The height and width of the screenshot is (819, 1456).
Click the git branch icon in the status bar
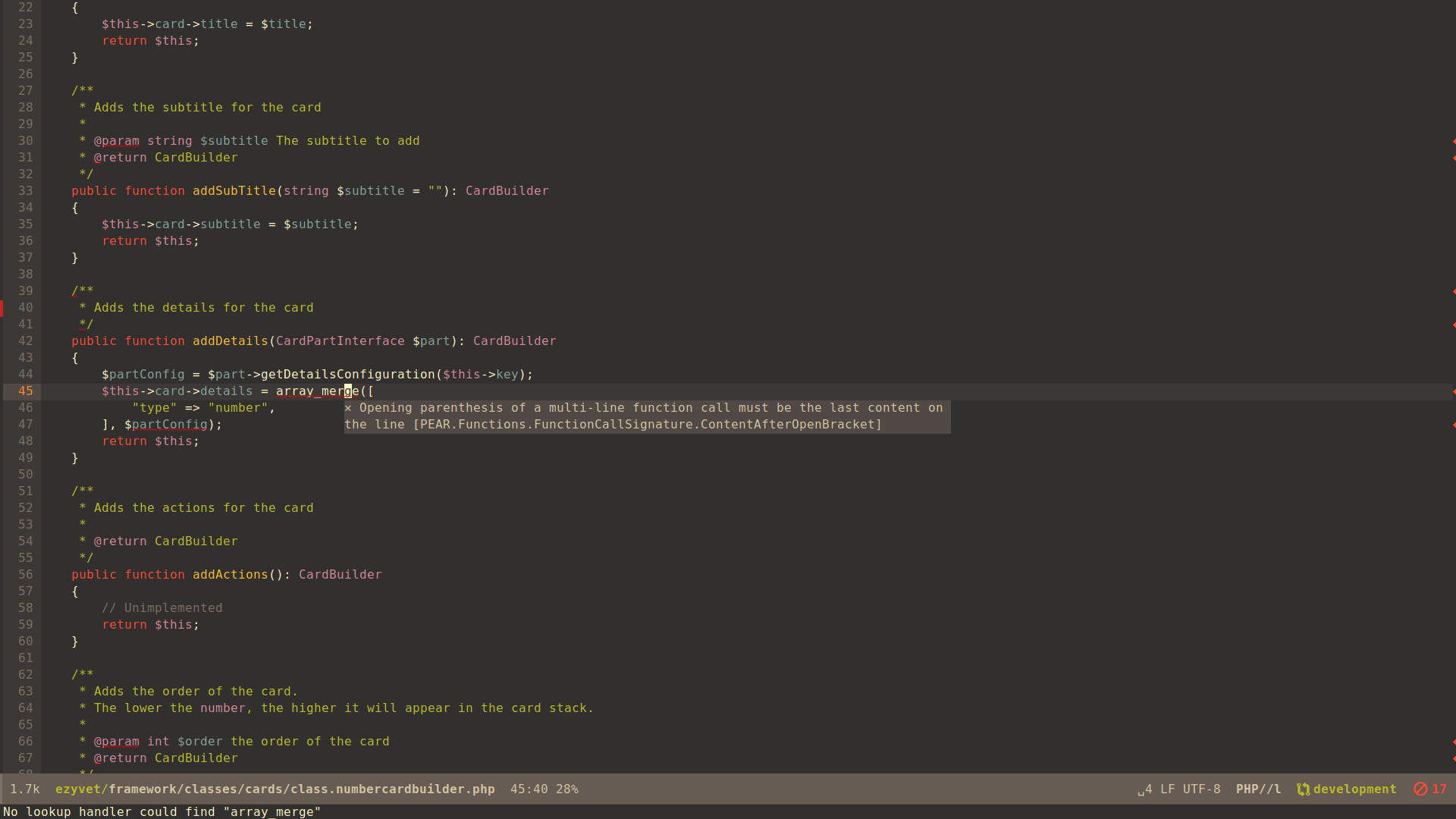tap(1303, 789)
